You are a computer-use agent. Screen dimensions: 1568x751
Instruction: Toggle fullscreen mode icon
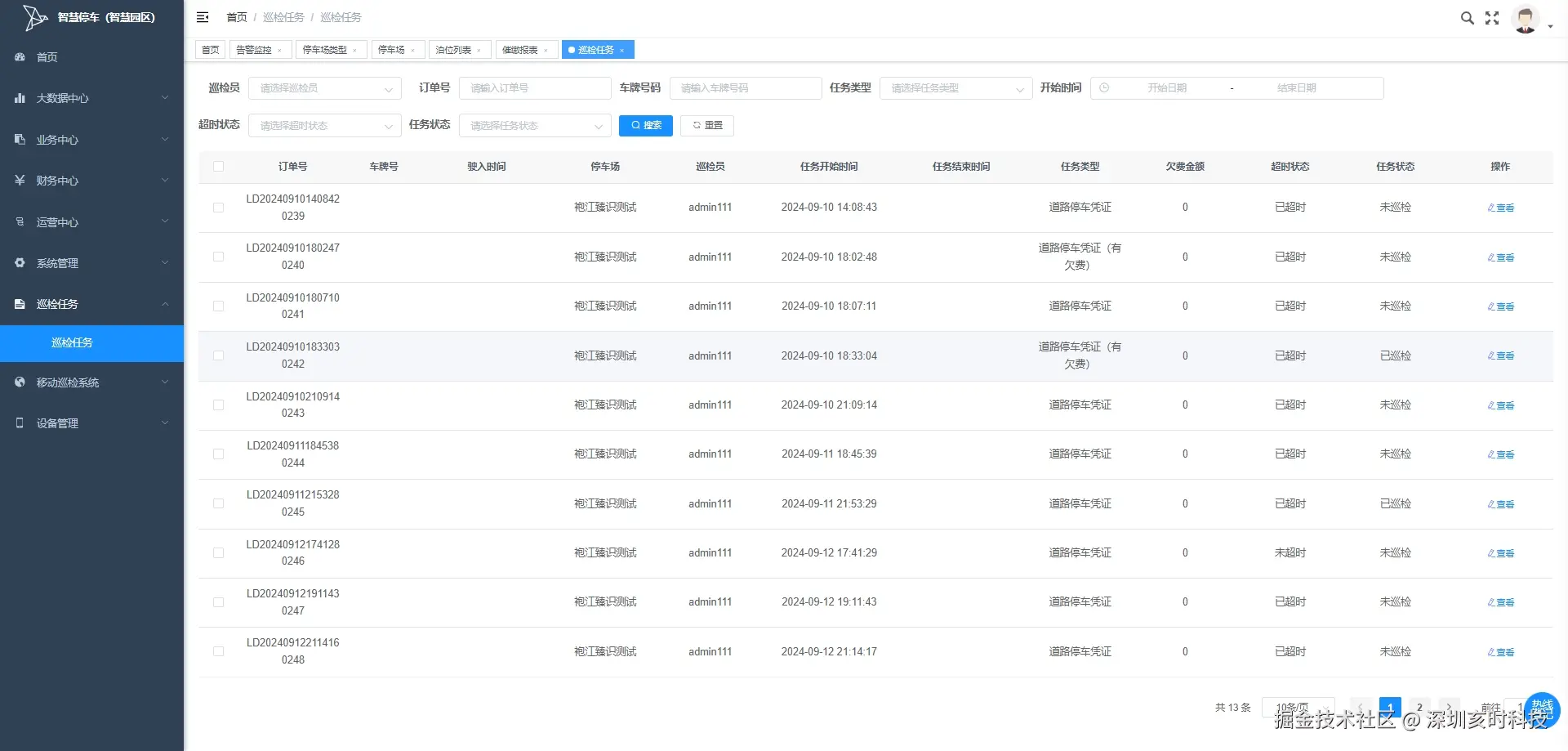[x=1492, y=18]
